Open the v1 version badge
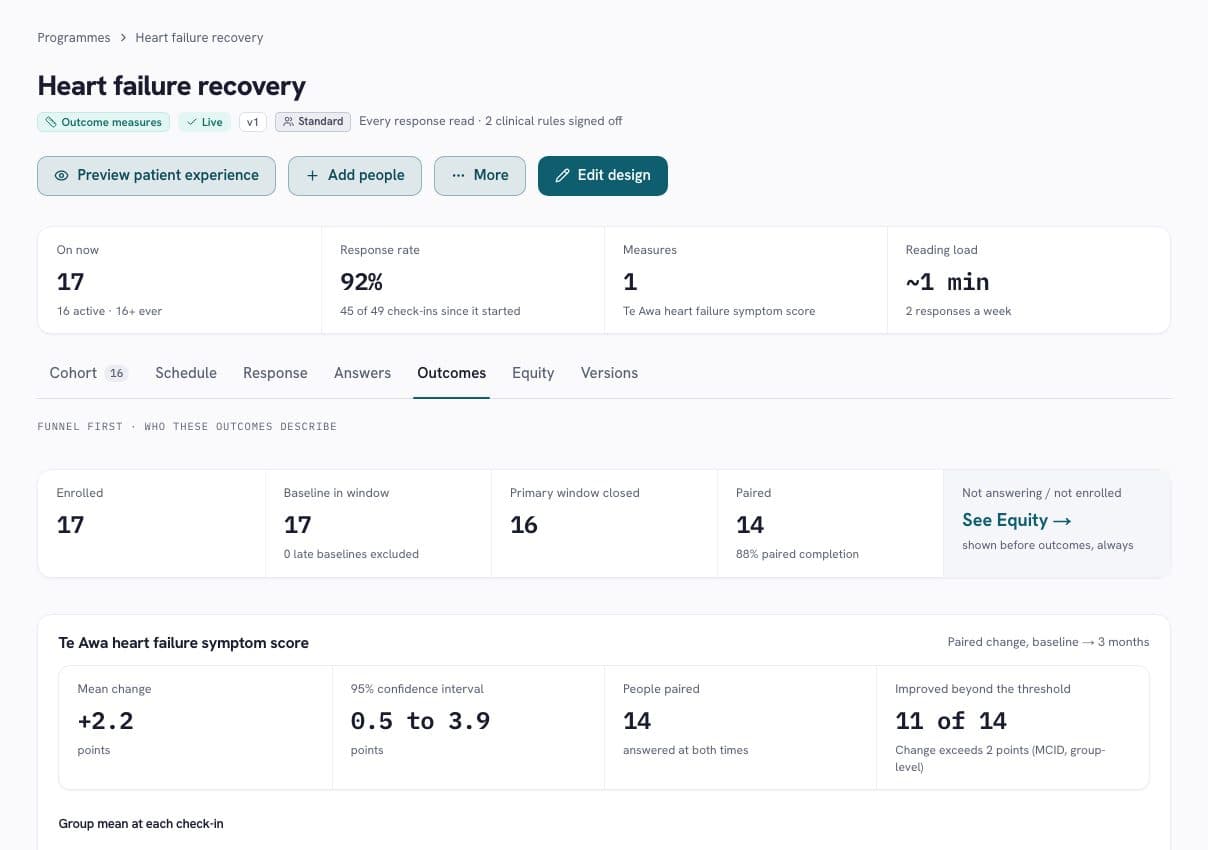Screen dimensions: 1208x850 (x=252, y=122)
